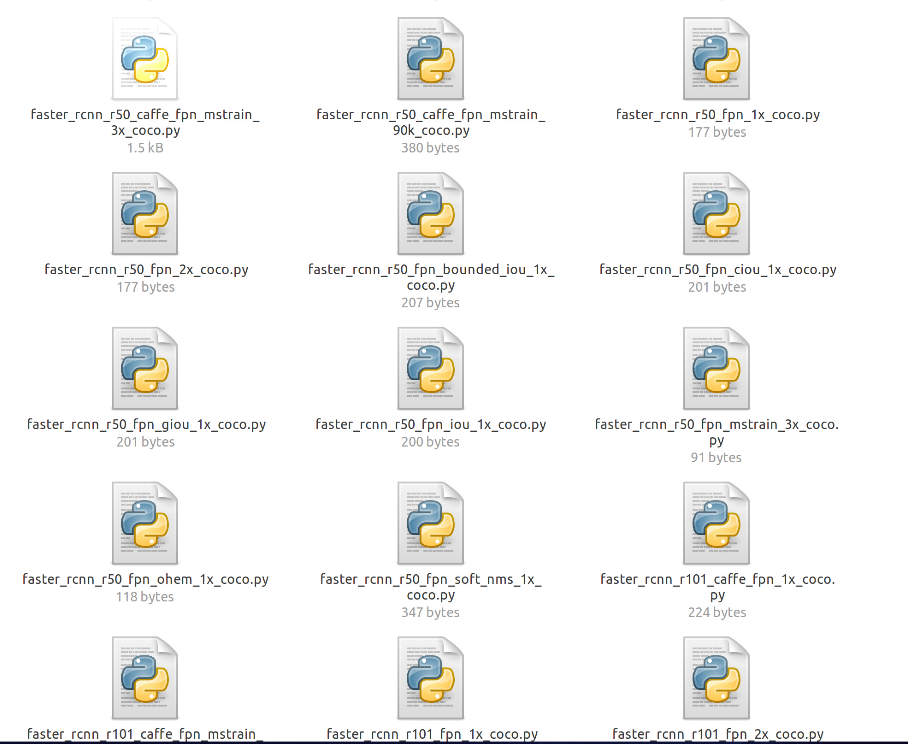Screen dimensions: 908x744
Task: Select the faster_rcnn_r50_fpn_ohem_1x_coco.py file
Action: [145, 523]
